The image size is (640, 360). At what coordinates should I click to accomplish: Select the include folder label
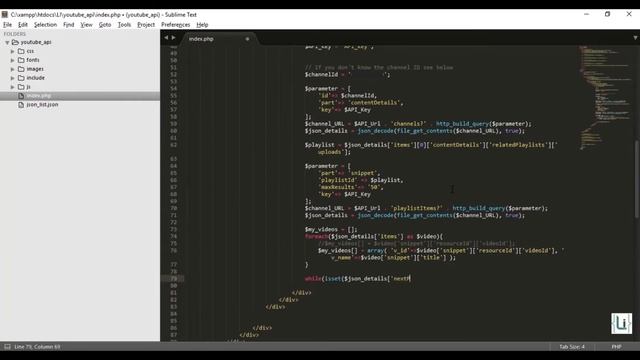[36, 78]
